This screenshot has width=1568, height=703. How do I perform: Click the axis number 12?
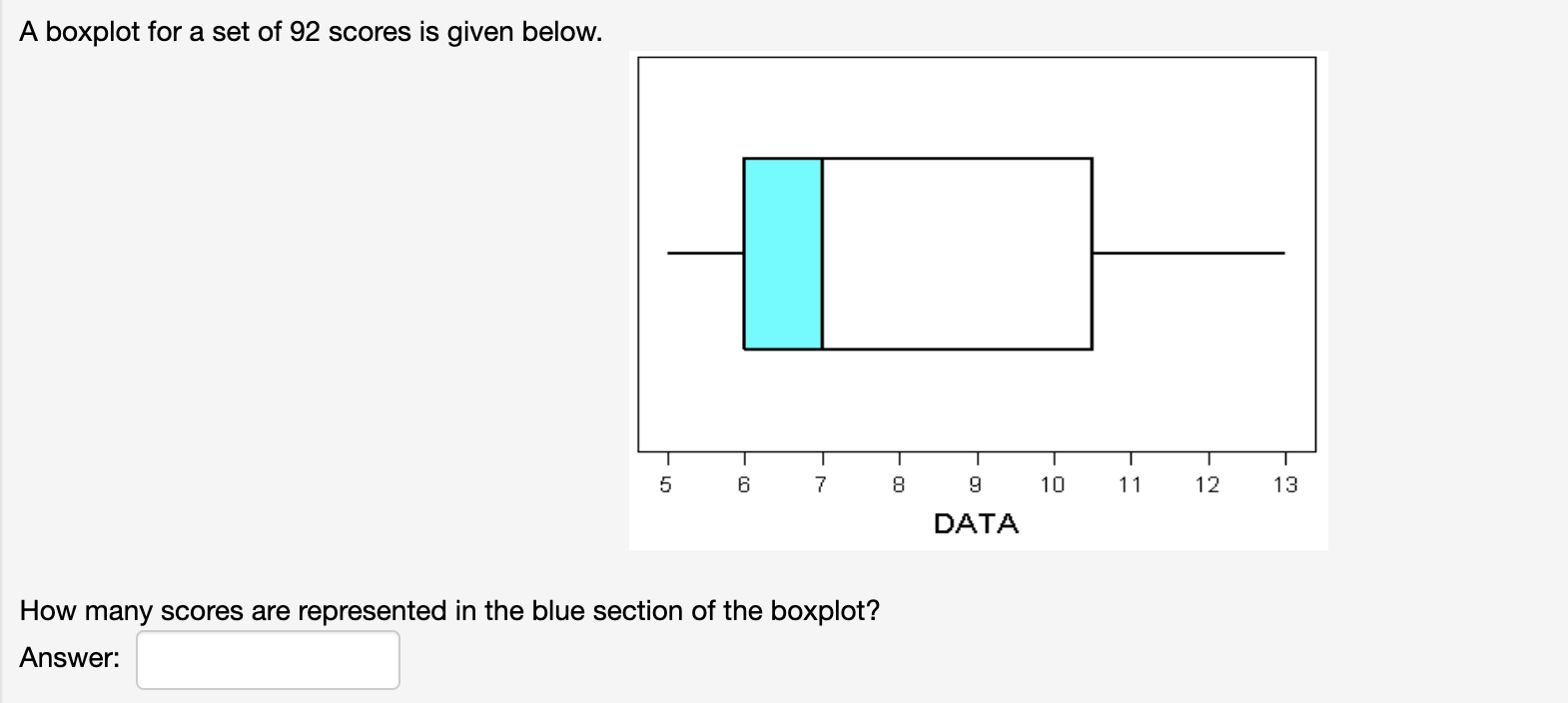pos(1208,486)
